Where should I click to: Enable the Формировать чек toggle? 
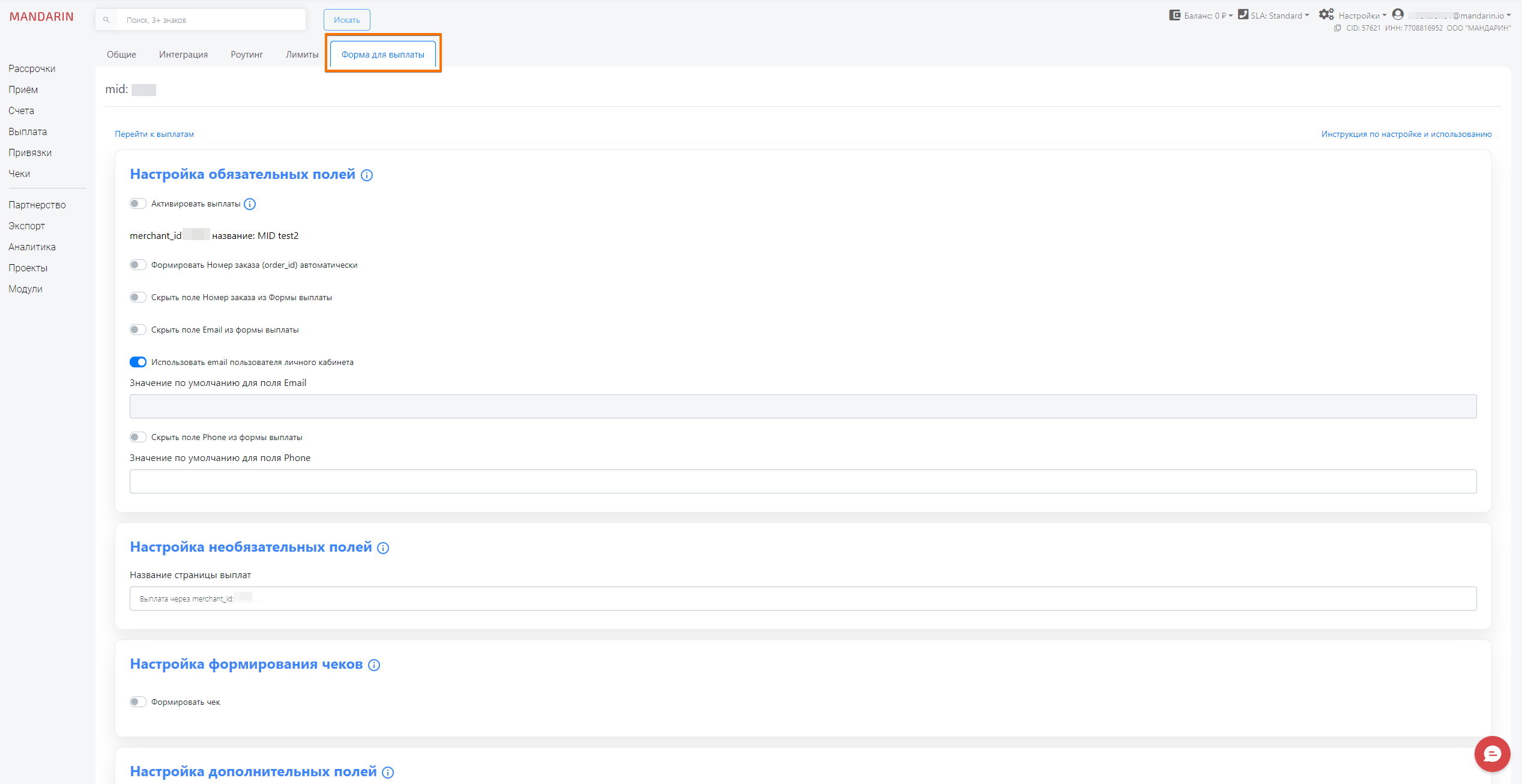pyautogui.click(x=137, y=701)
